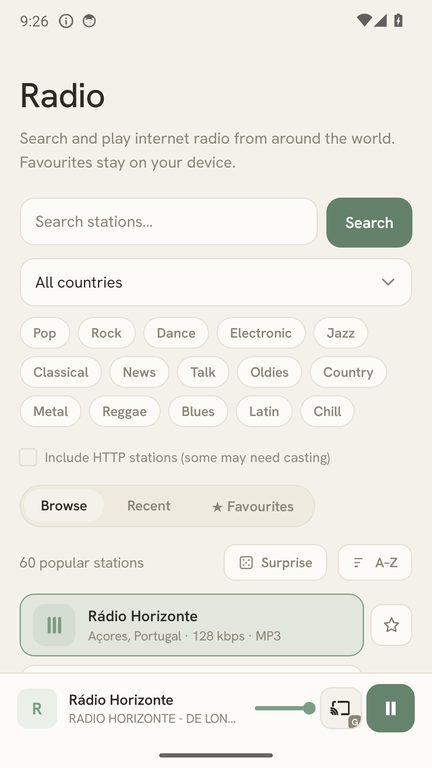432x768 pixels.
Task: Switch to the Favourites tab
Action: pos(253,506)
